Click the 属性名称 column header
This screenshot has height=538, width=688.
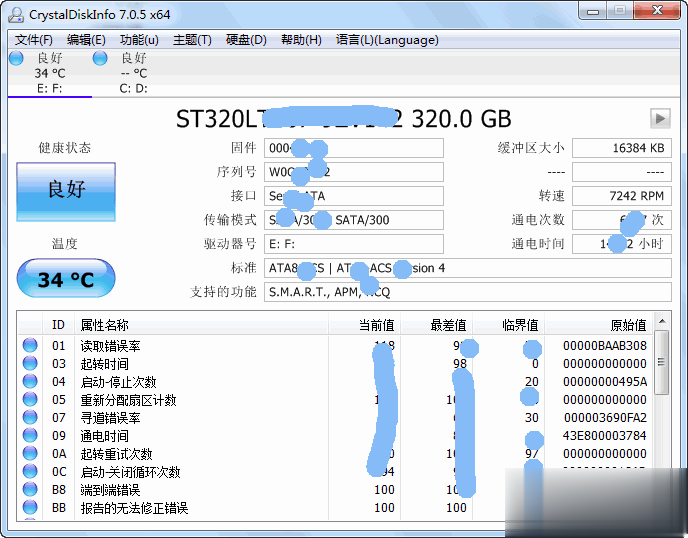point(201,325)
